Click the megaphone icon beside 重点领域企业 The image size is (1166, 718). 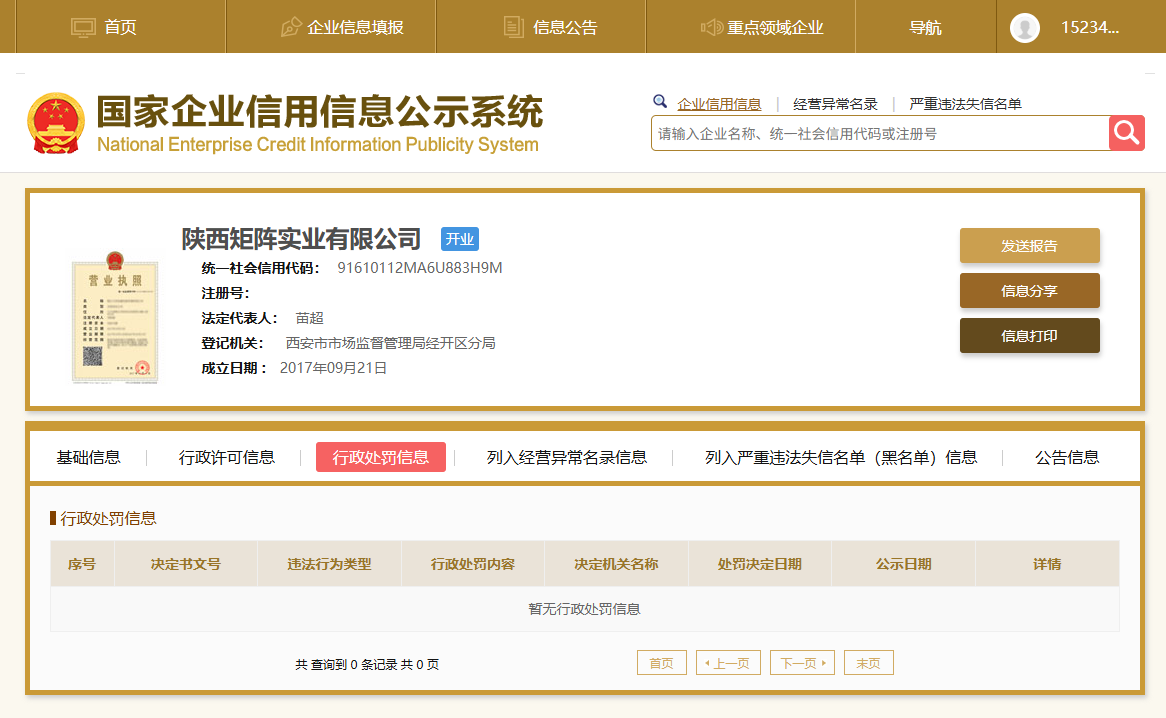(712, 28)
